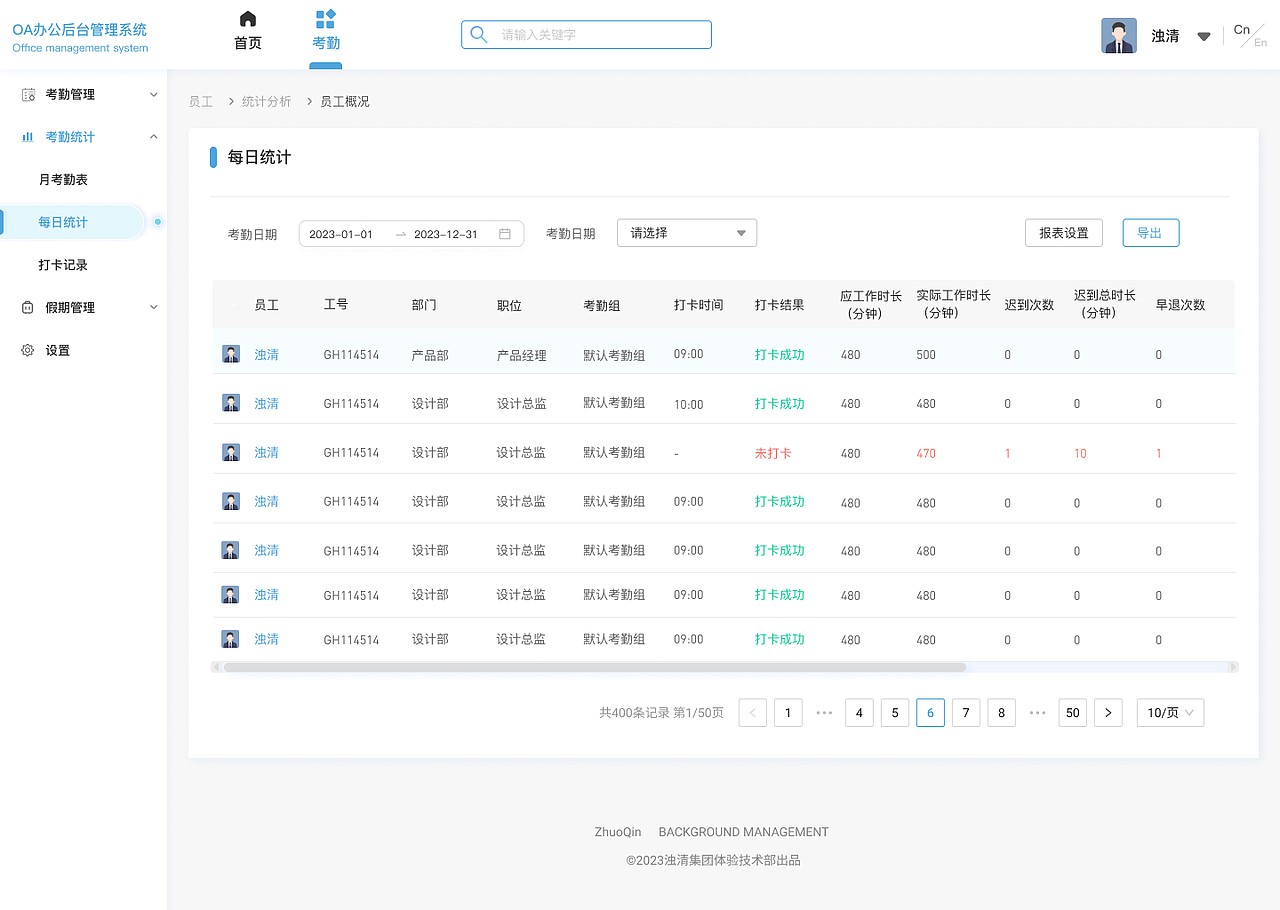Open 报表设置 report settings
This screenshot has height=910, width=1280.
(1063, 232)
